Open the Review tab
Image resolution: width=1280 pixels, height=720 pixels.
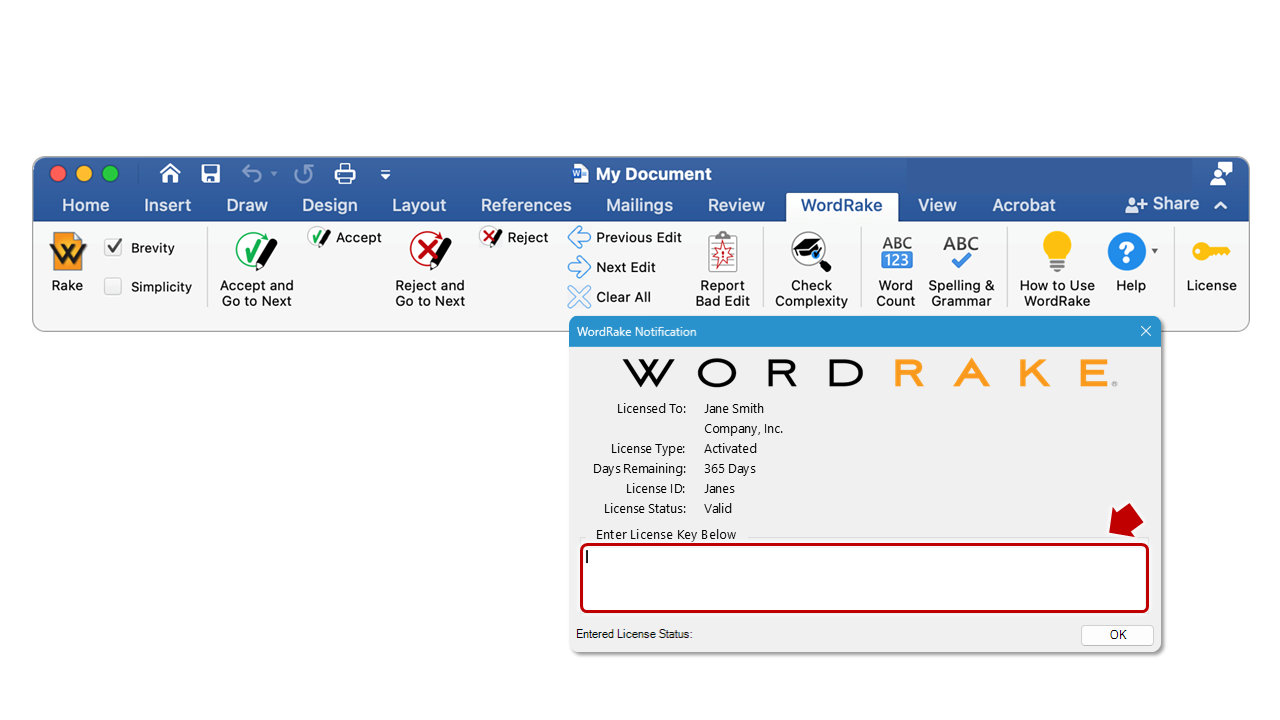point(736,205)
